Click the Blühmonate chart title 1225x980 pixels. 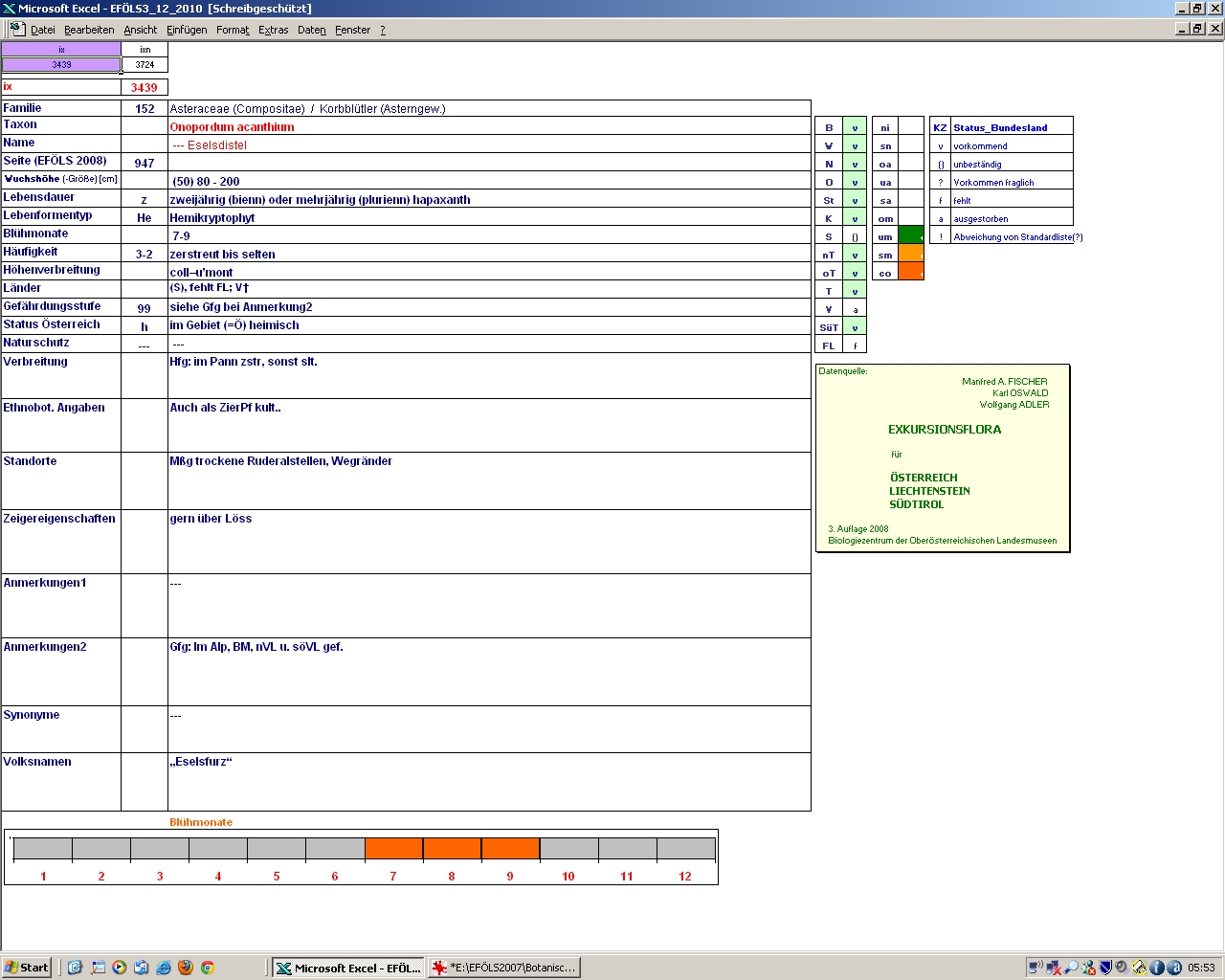(201, 822)
